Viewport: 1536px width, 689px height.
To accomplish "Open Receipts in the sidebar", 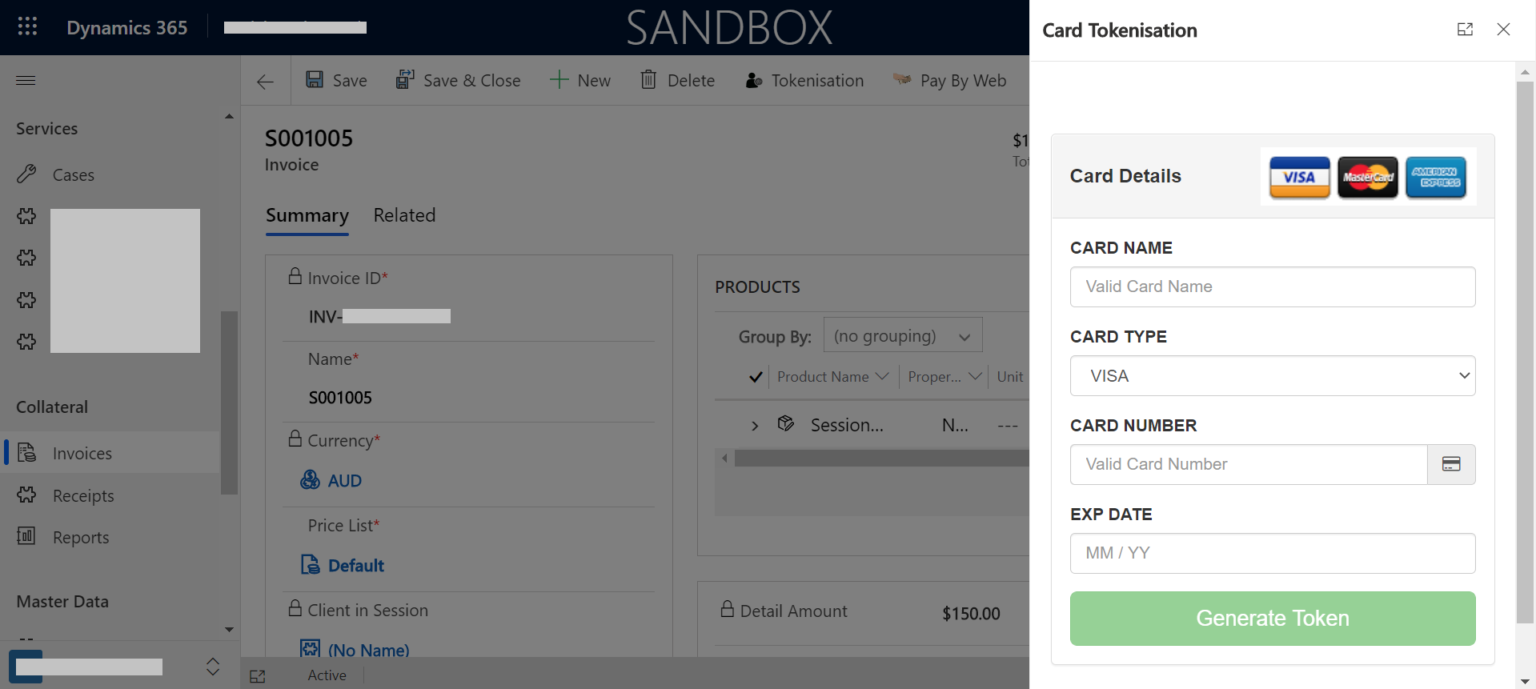I will [83, 496].
